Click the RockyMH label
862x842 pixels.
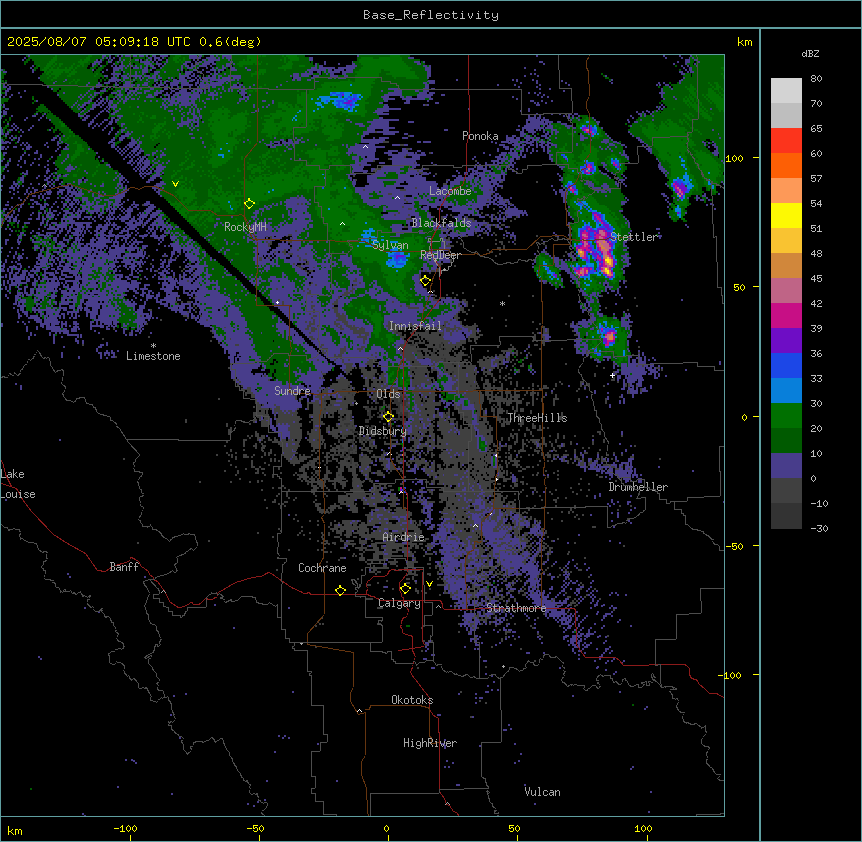coord(245,227)
